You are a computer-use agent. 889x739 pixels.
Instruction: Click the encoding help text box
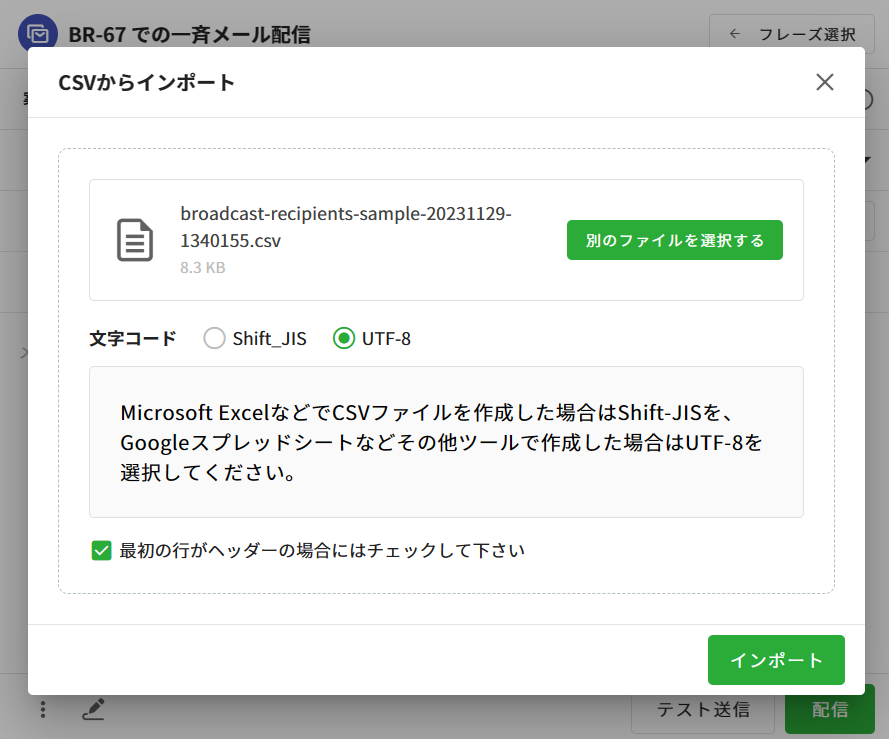coord(446,442)
